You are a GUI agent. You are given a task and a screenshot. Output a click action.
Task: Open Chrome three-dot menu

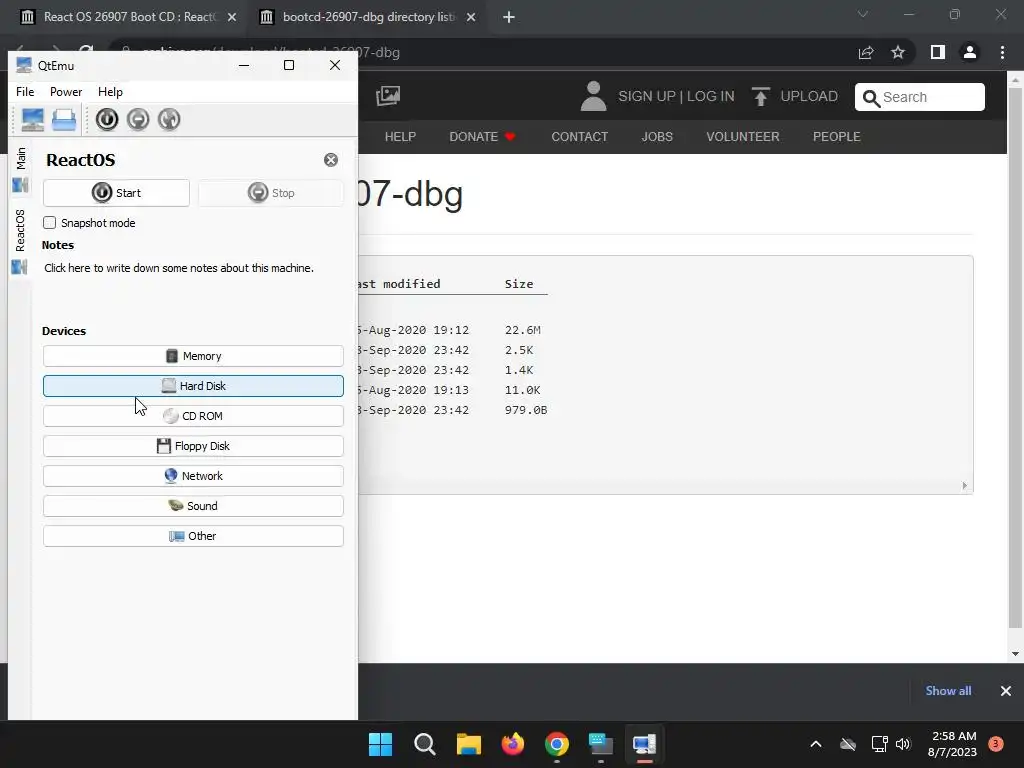(x=1002, y=52)
